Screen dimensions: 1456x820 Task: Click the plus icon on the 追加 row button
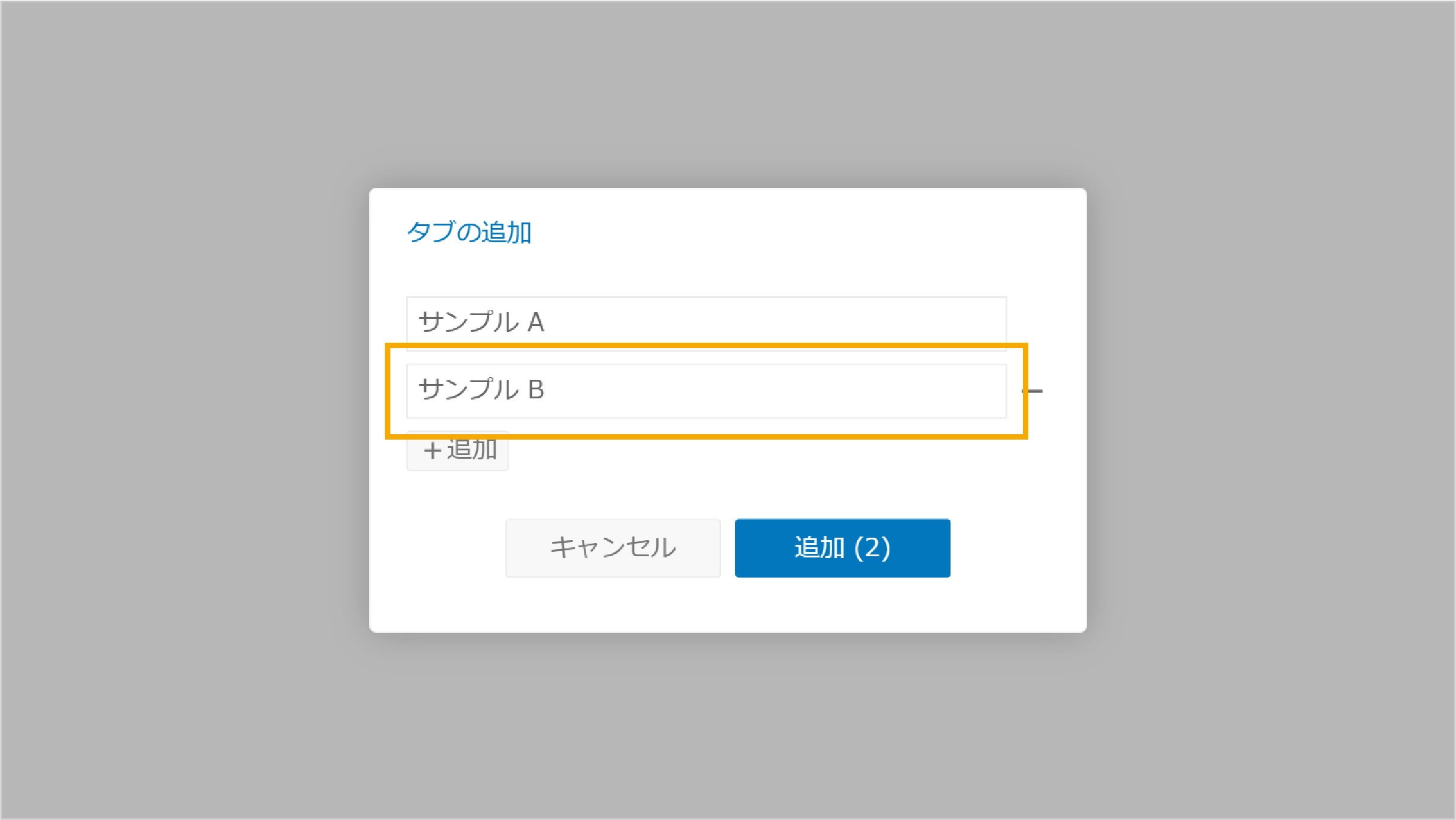pyautogui.click(x=432, y=450)
